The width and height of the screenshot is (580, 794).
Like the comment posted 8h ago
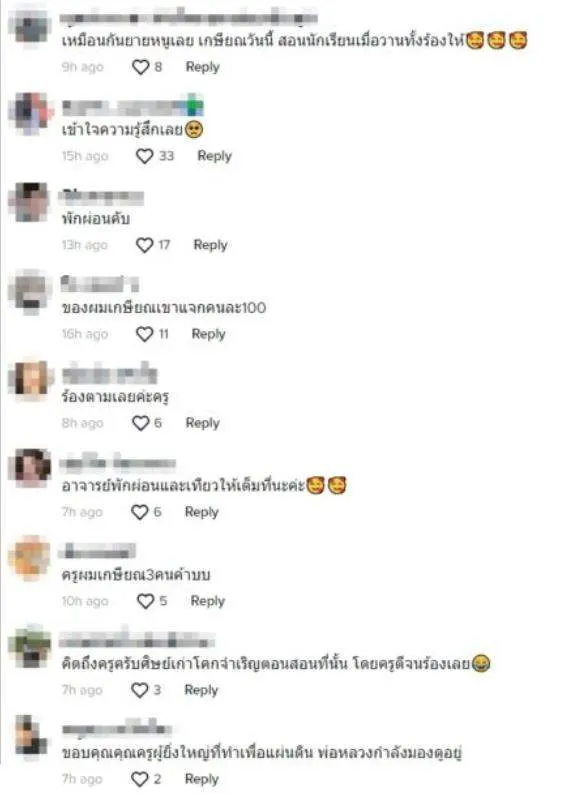click(x=140, y=423)
